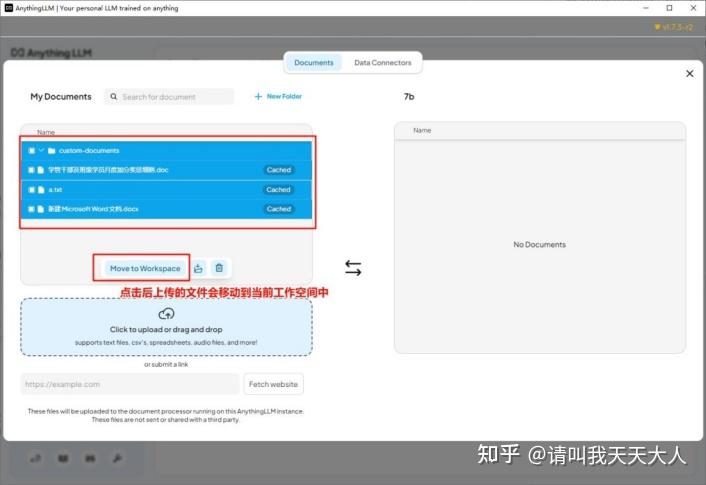This screenshot has height=485, width=706.
Task: Click the upload or drag and drop area
Action: pos(166,327)
